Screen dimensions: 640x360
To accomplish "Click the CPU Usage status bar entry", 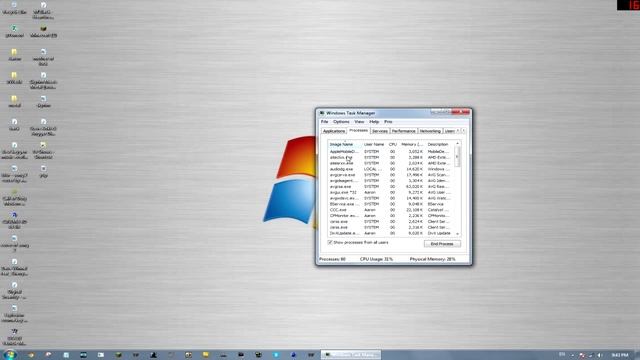I will tap(376, 259).
